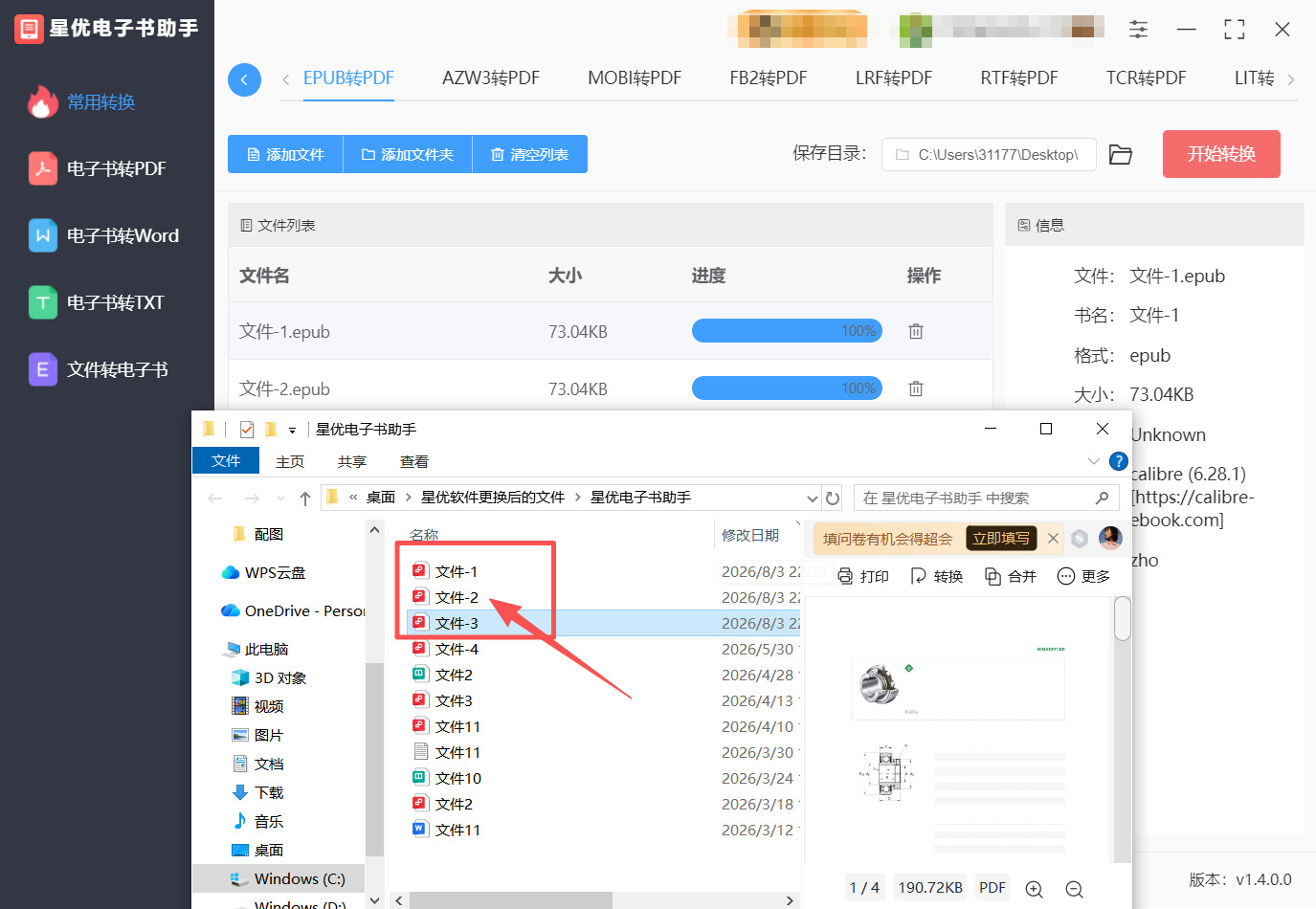
Task: Click the Explorer up-directory arrow
Action: 305,498
